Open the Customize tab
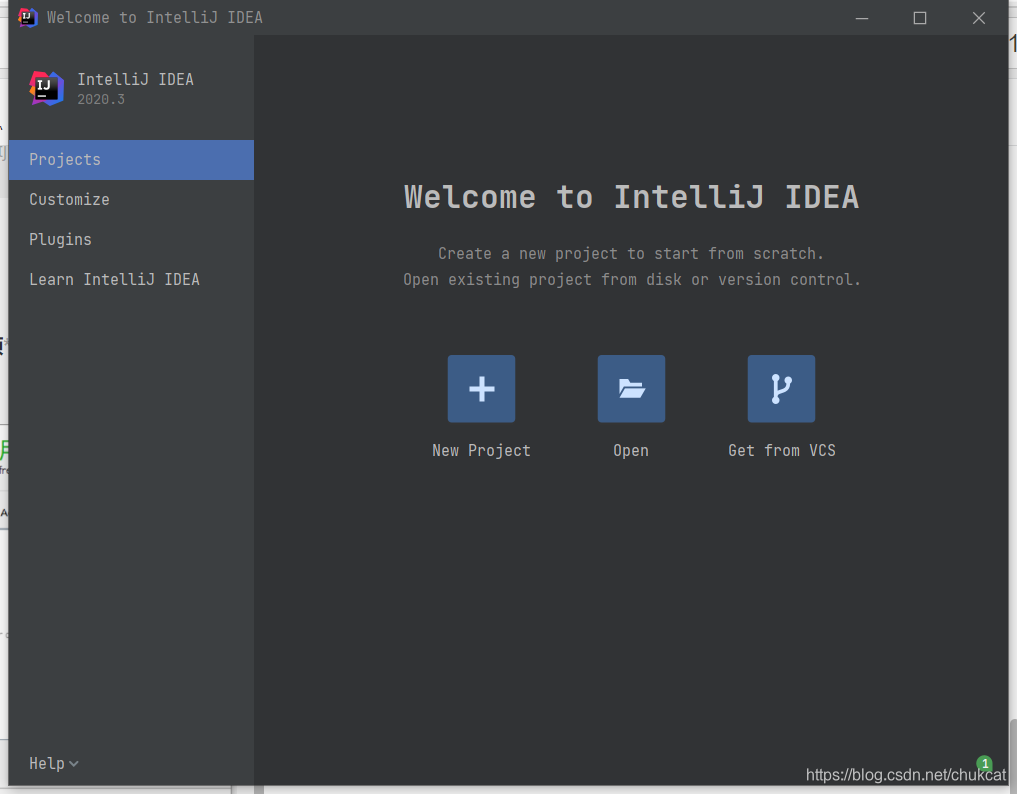Viewport: 1017px width, 794px height. click(131, 200)
